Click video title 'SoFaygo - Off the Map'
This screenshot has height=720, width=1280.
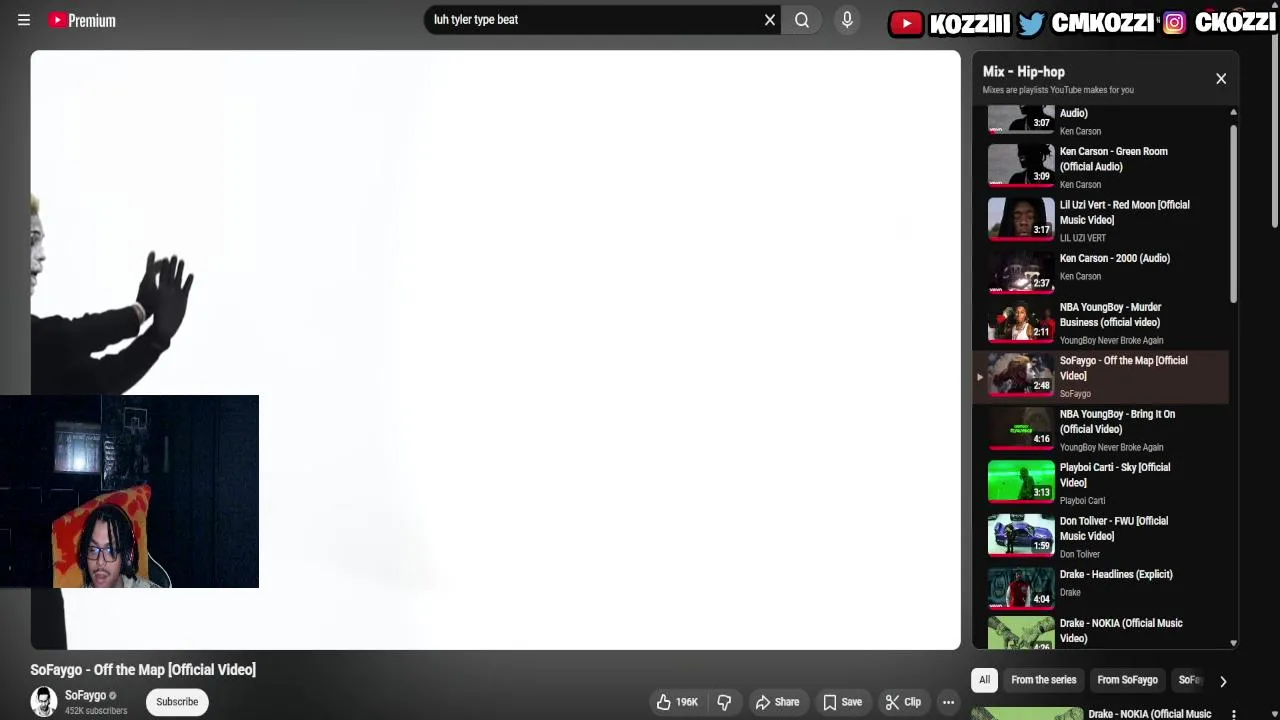pyautogui.click(x=143, y=670)
